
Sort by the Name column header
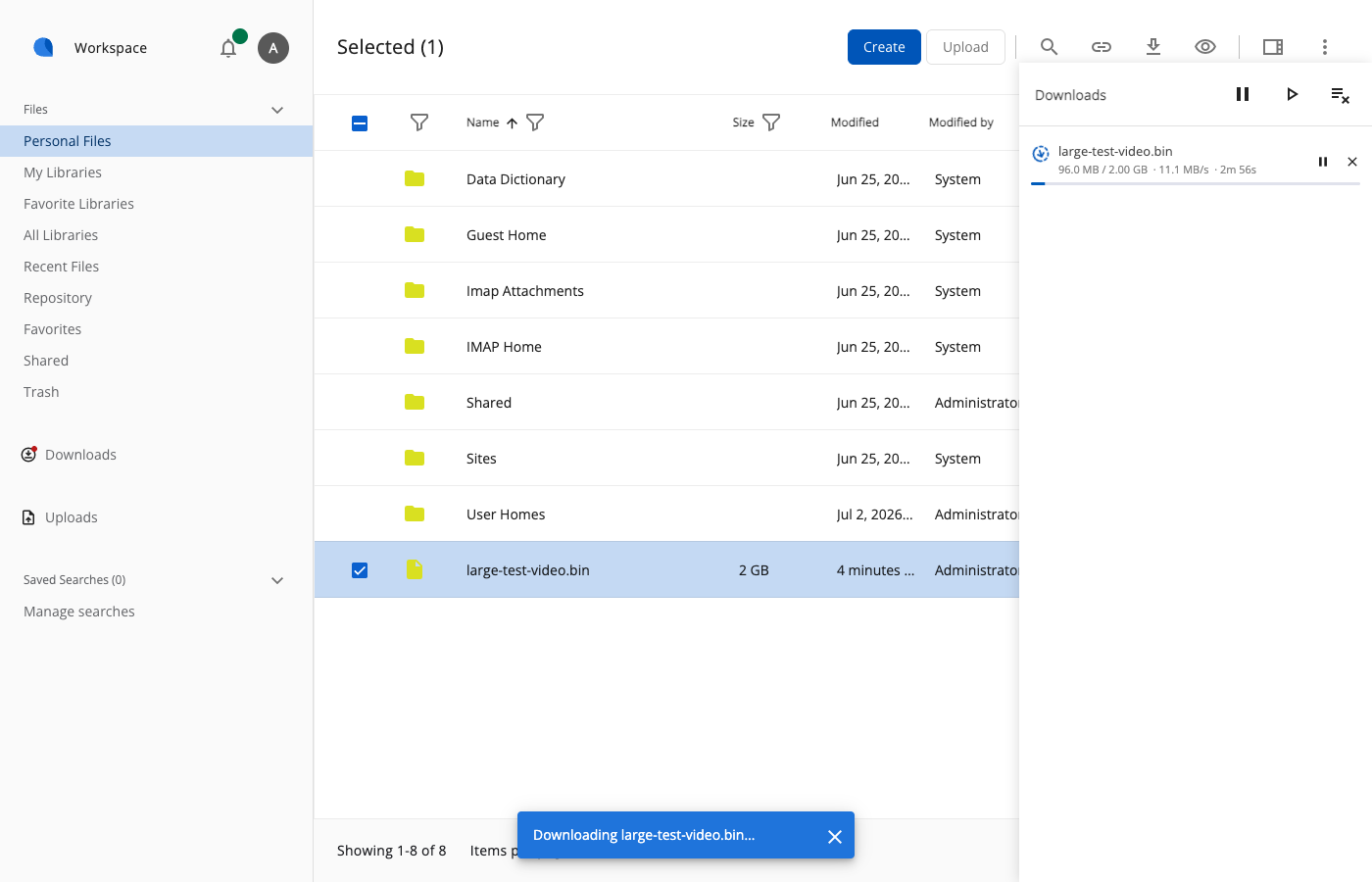coord(483,122)
